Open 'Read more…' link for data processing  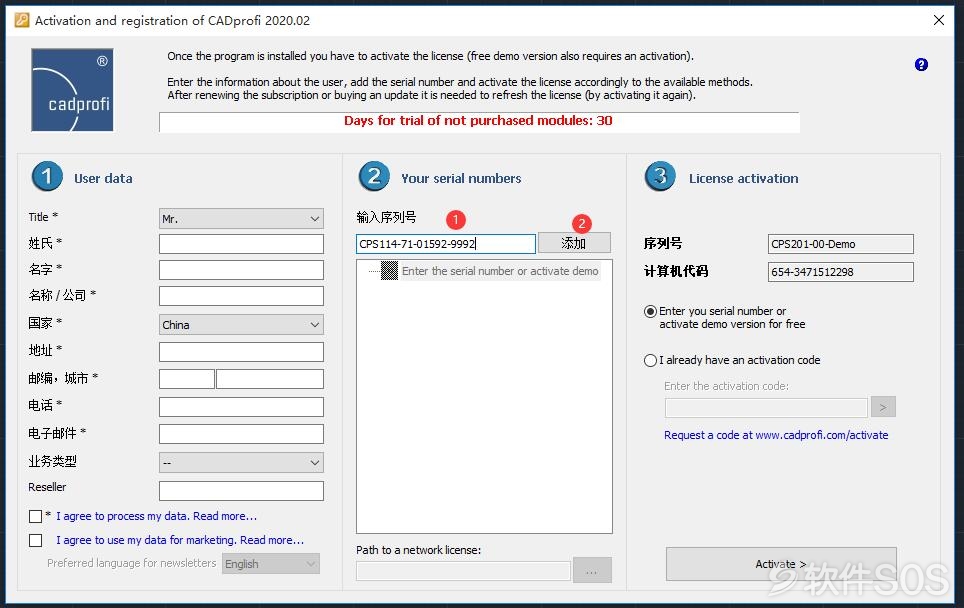(x=225, y=516)
